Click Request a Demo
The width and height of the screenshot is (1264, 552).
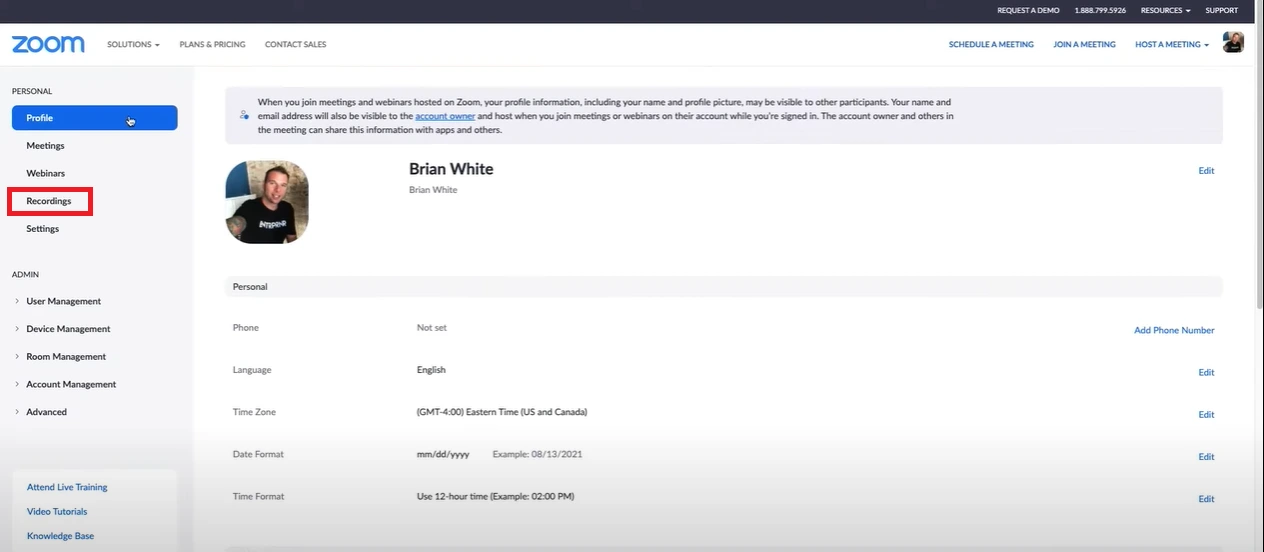(x=1028, y=10)
